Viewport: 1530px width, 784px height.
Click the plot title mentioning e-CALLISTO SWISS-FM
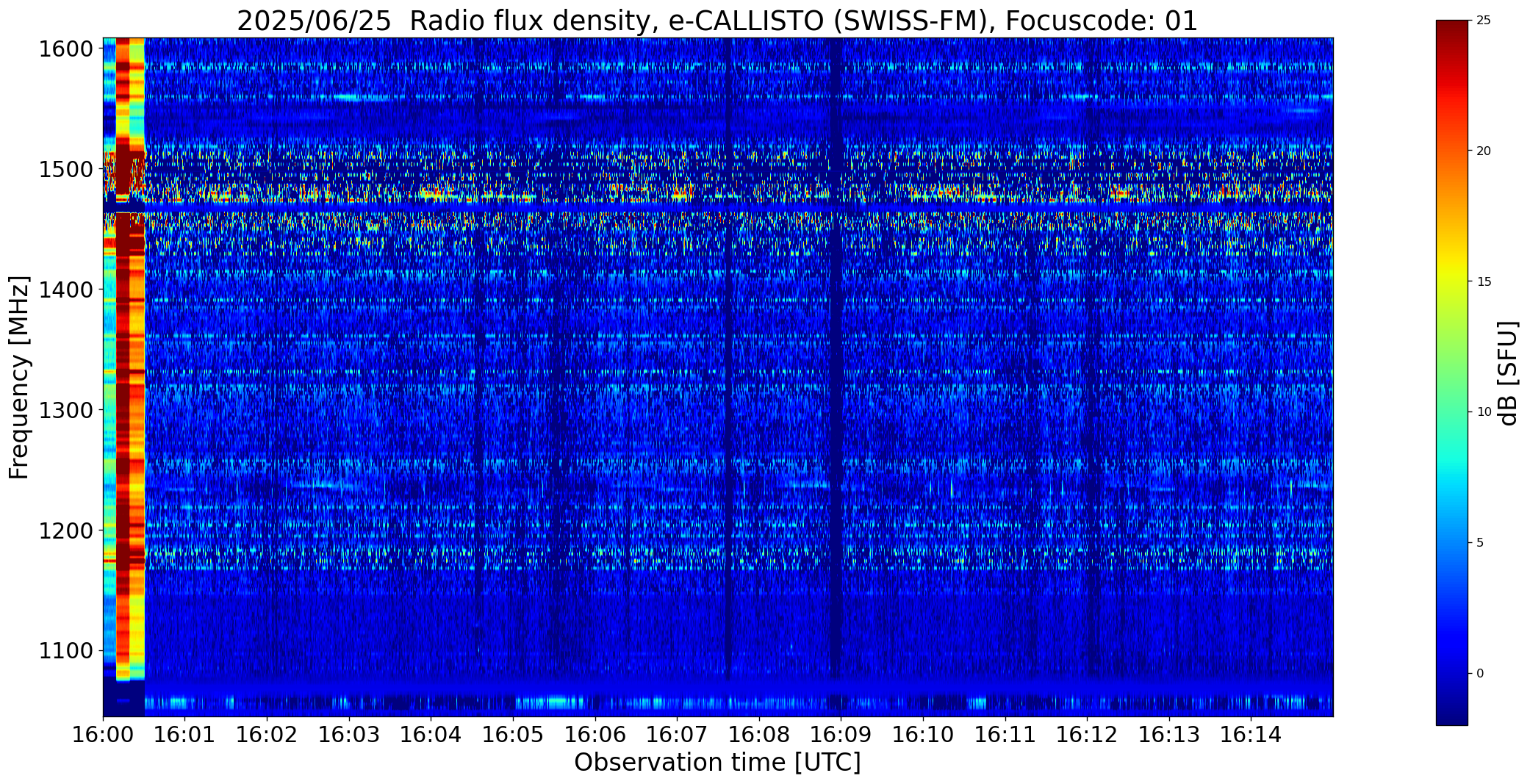coord(717,21)
